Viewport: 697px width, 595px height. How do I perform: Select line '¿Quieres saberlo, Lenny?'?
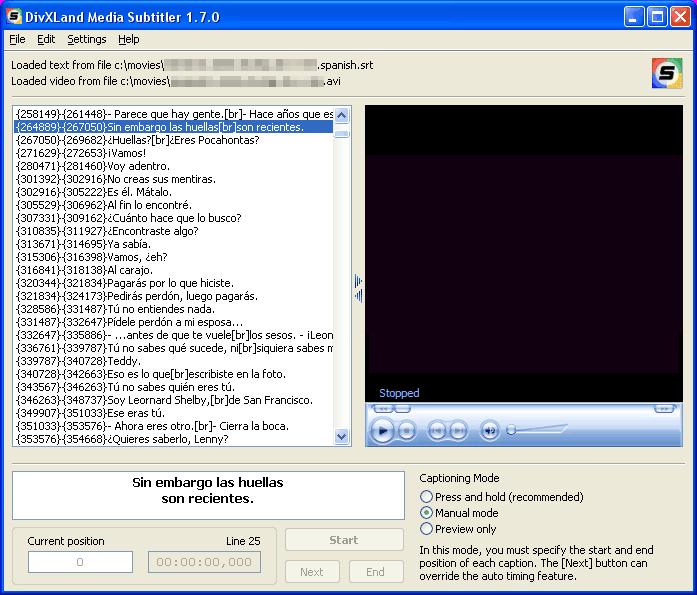[174, 439]
